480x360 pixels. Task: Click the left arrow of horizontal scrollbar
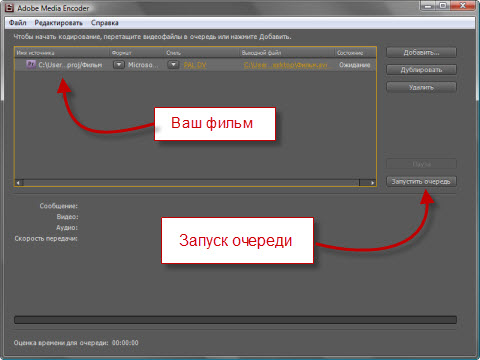click(19, 183)
